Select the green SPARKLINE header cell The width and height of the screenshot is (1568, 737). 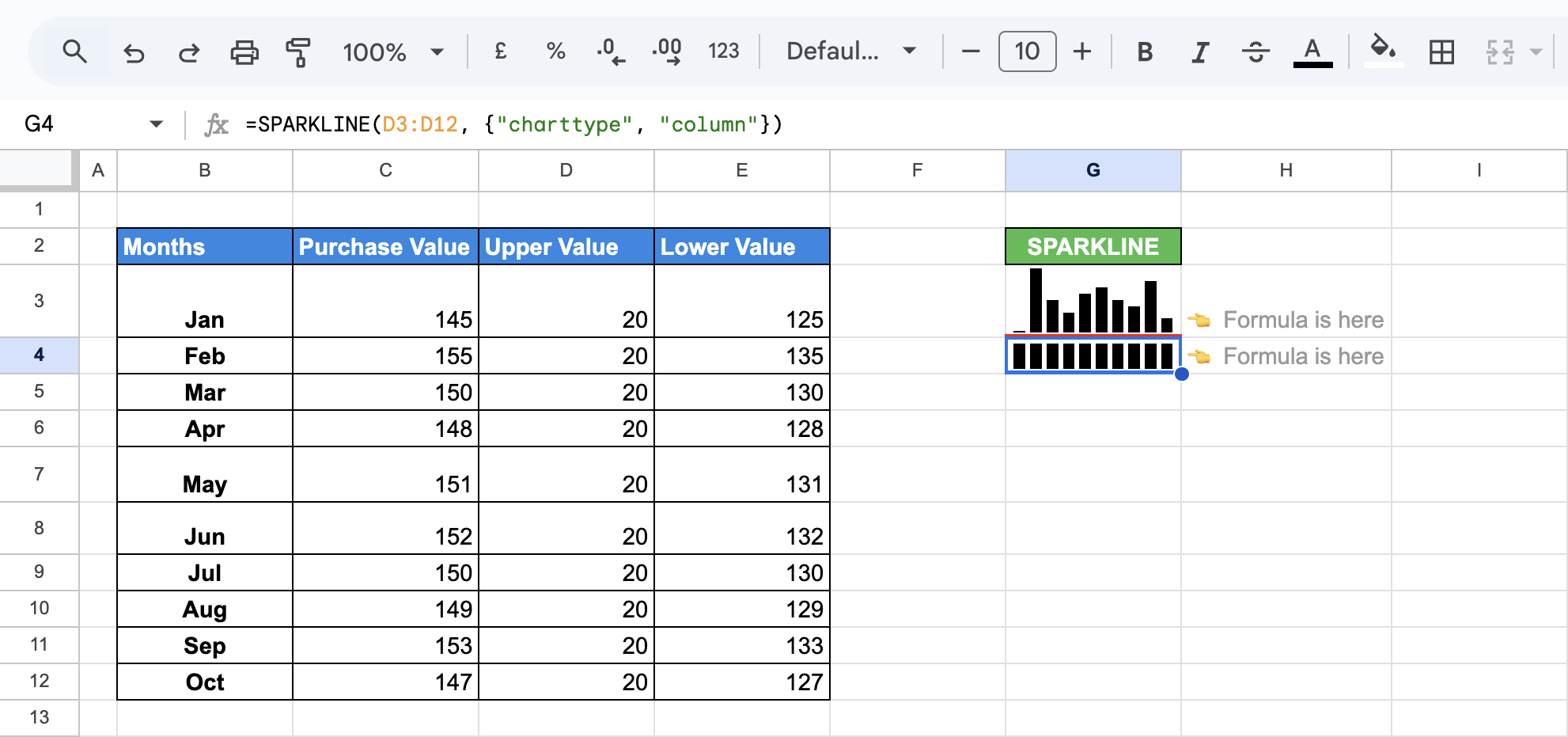[1093, 246]
